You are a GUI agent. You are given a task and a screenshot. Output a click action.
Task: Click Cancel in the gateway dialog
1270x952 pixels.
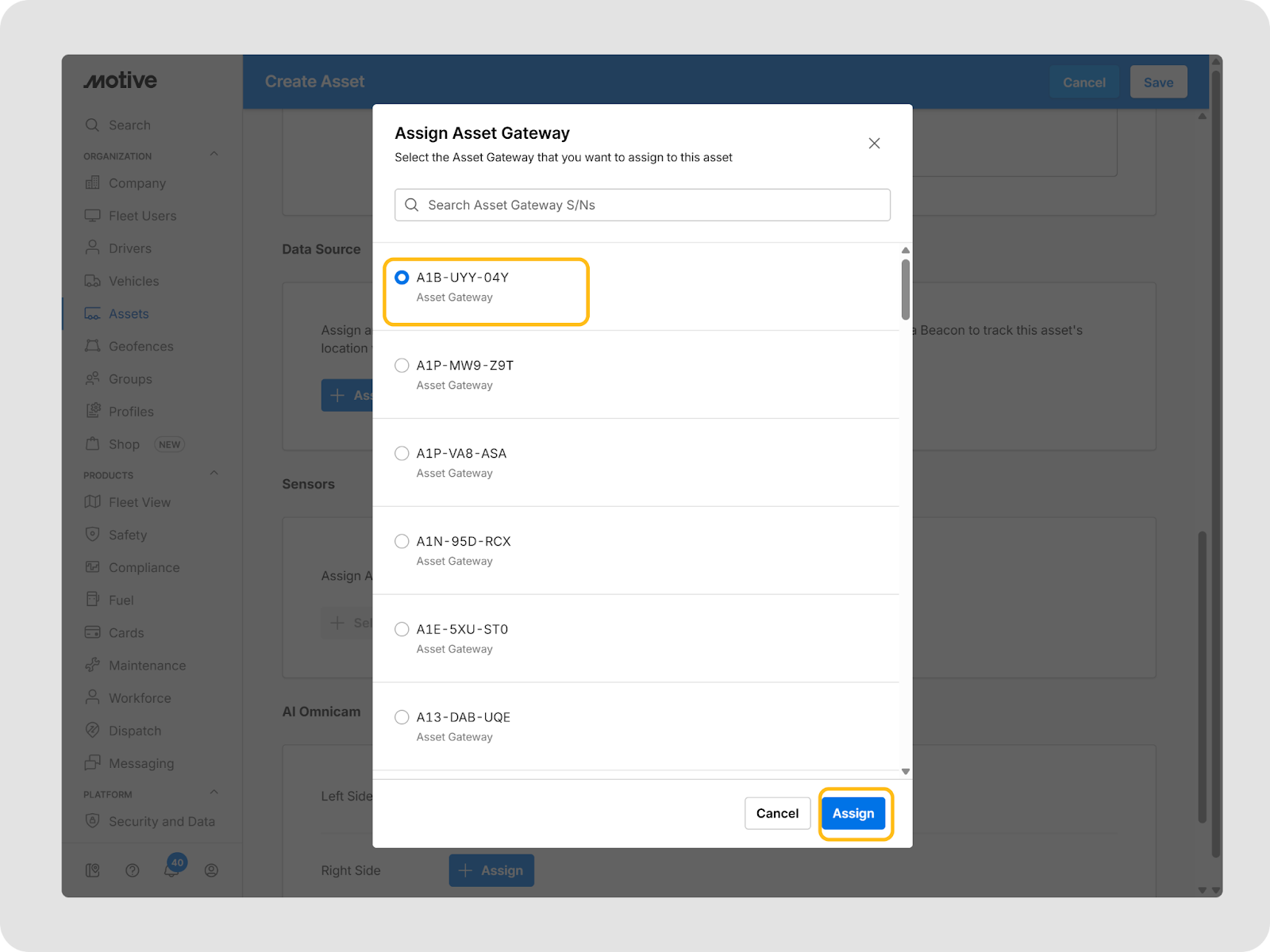point(777,813)
